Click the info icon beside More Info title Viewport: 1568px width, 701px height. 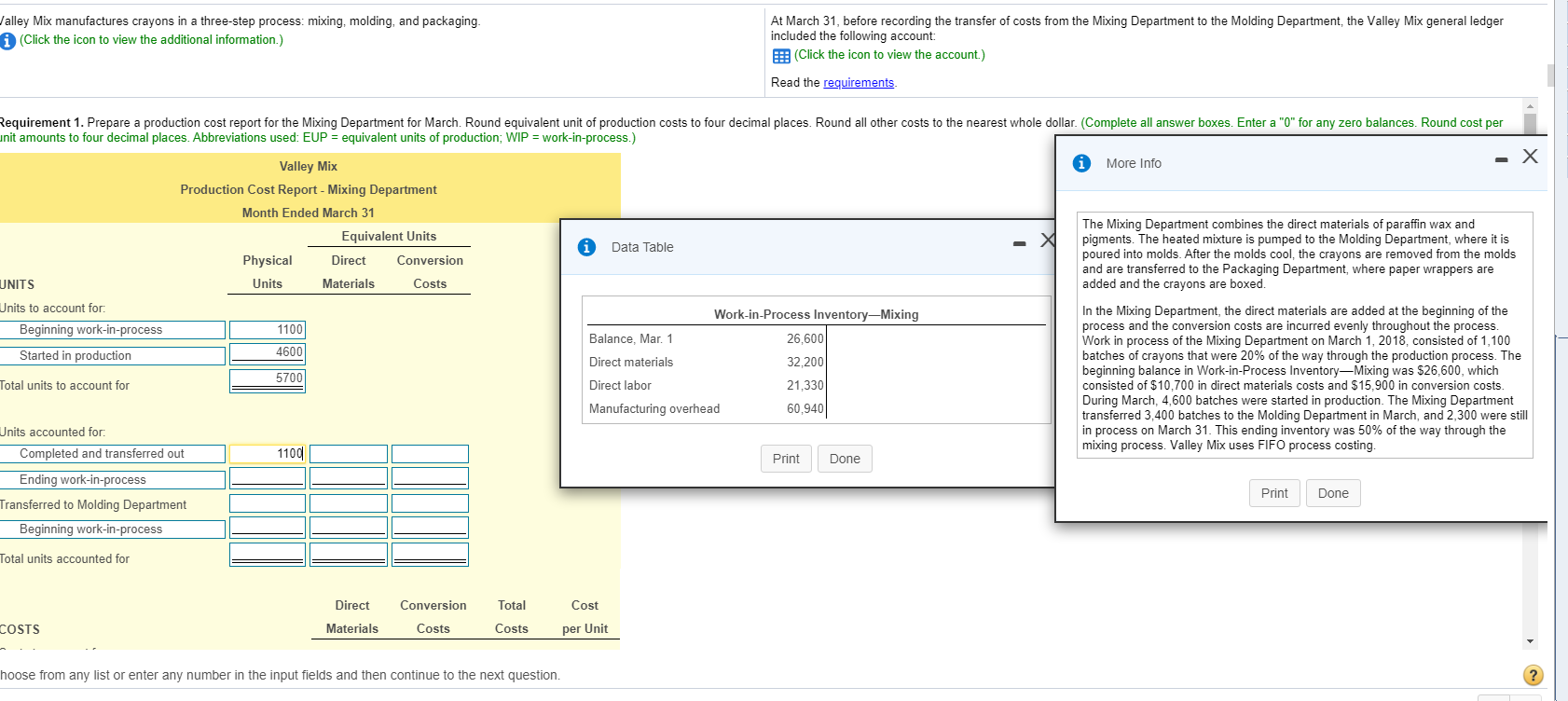[1081, 163]
